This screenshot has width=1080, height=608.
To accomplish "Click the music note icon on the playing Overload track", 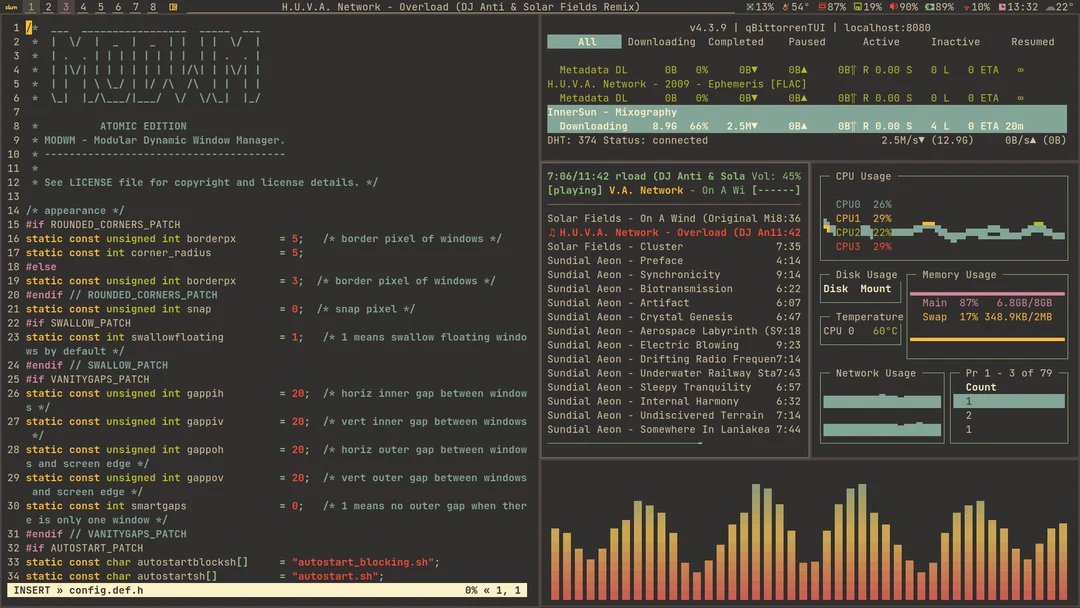I will point(551,231).
